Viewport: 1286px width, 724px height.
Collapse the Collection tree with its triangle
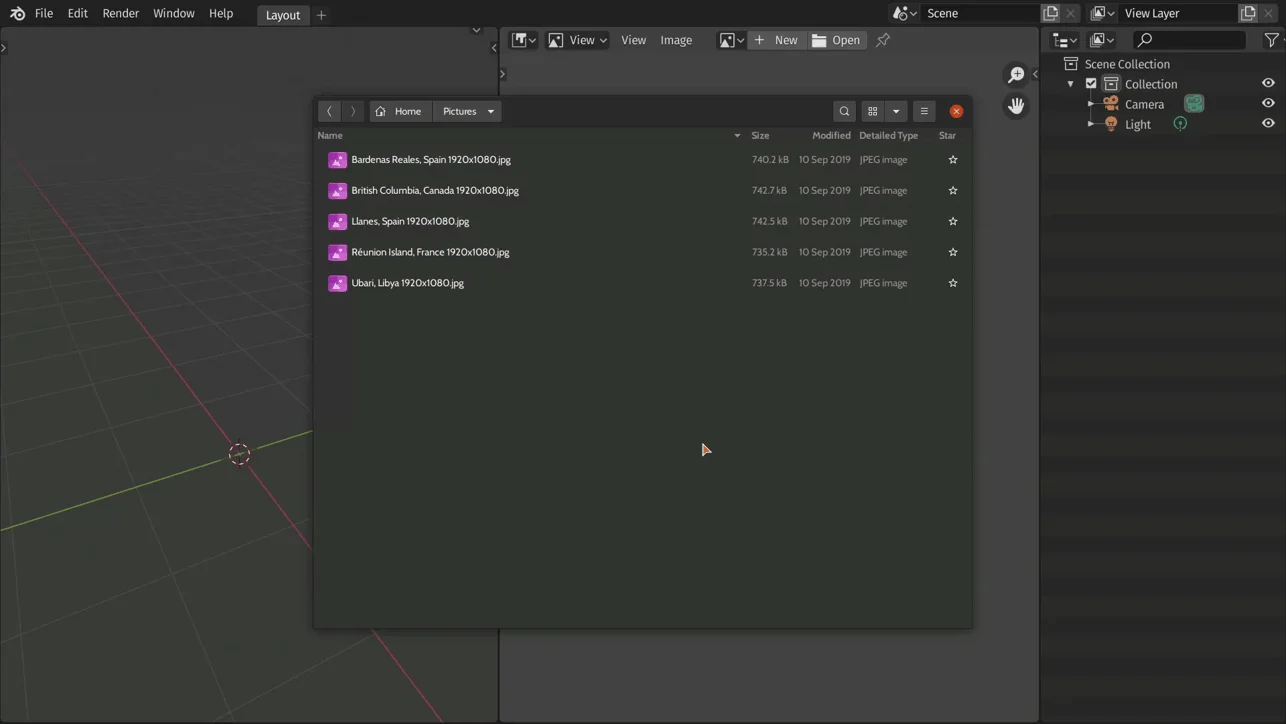point(1071,83)
